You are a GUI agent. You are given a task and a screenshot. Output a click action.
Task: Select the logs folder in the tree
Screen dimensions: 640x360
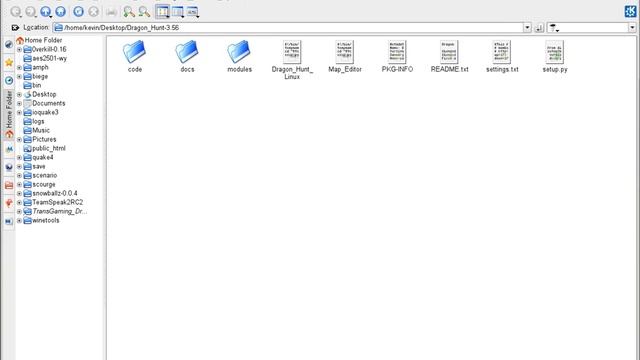click(x=34, y=121)
